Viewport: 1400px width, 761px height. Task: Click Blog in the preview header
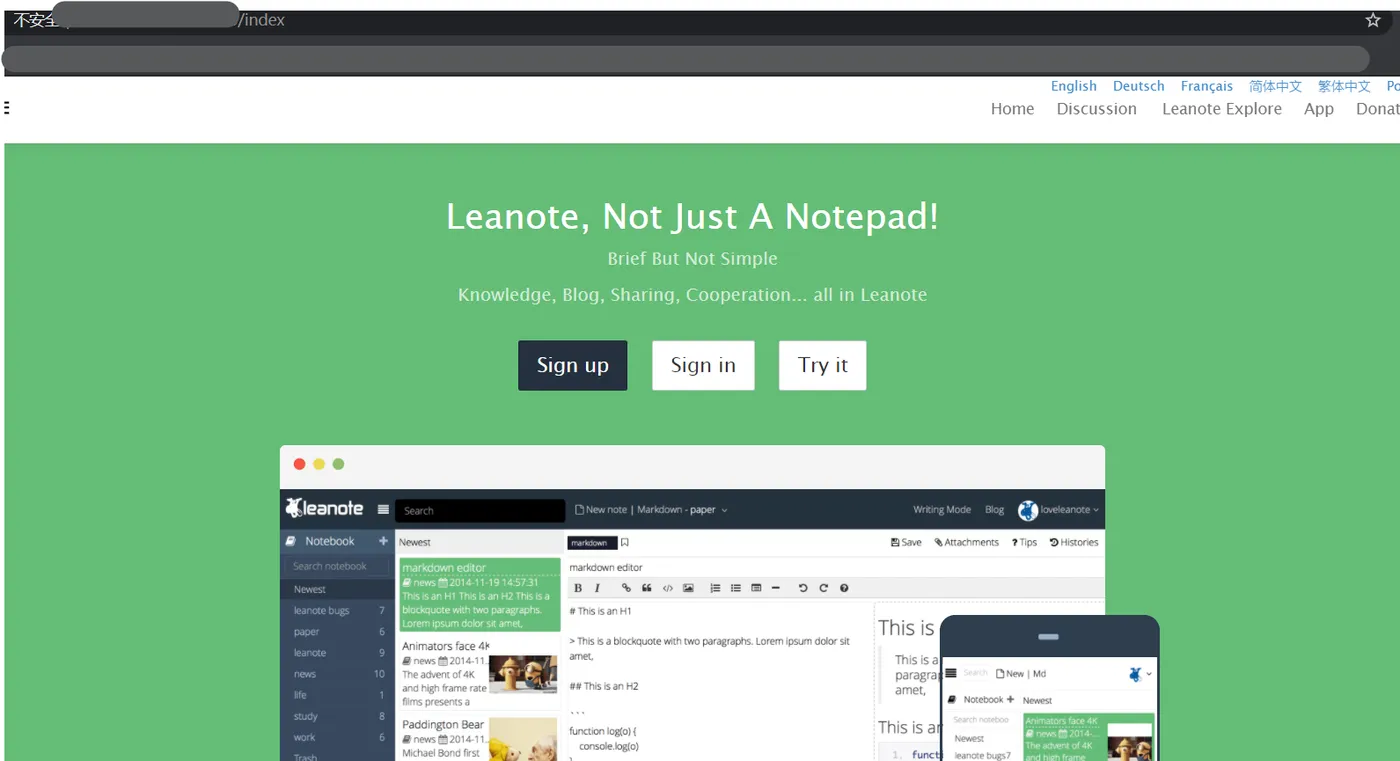coord(994,510)
